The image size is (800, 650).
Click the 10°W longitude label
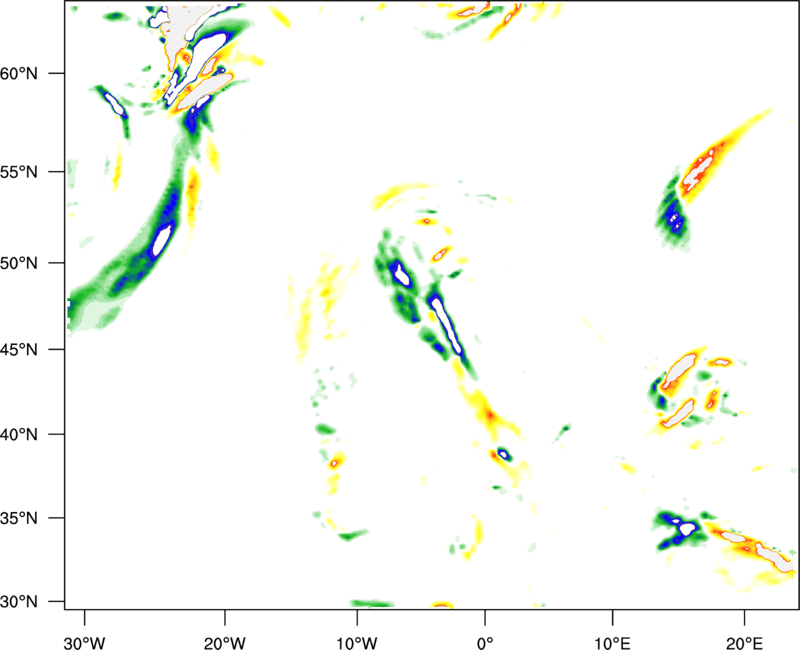tap(357, 643)
